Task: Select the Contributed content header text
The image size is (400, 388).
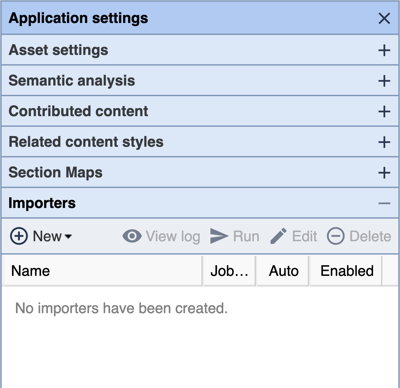Action: (x=78, y=111)
